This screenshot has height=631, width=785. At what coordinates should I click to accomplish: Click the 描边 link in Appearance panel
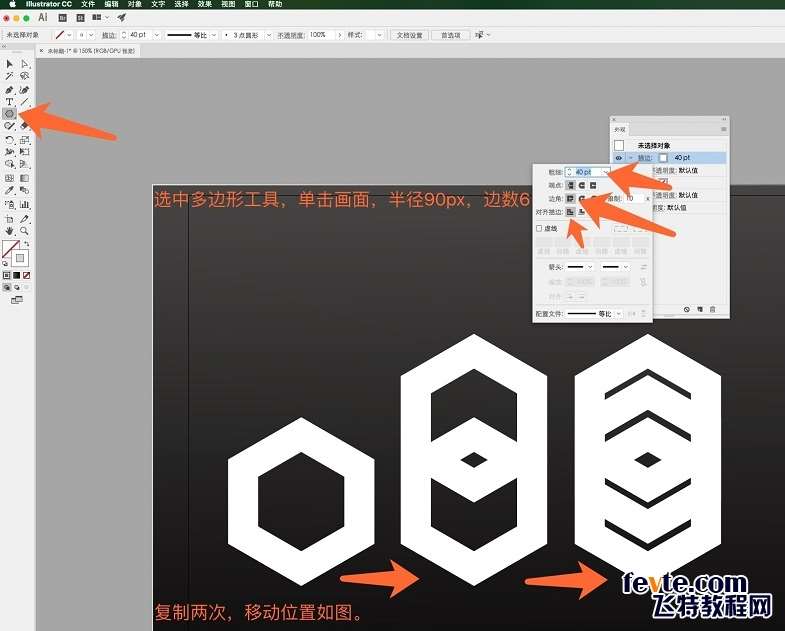click(x=645, y=158)
